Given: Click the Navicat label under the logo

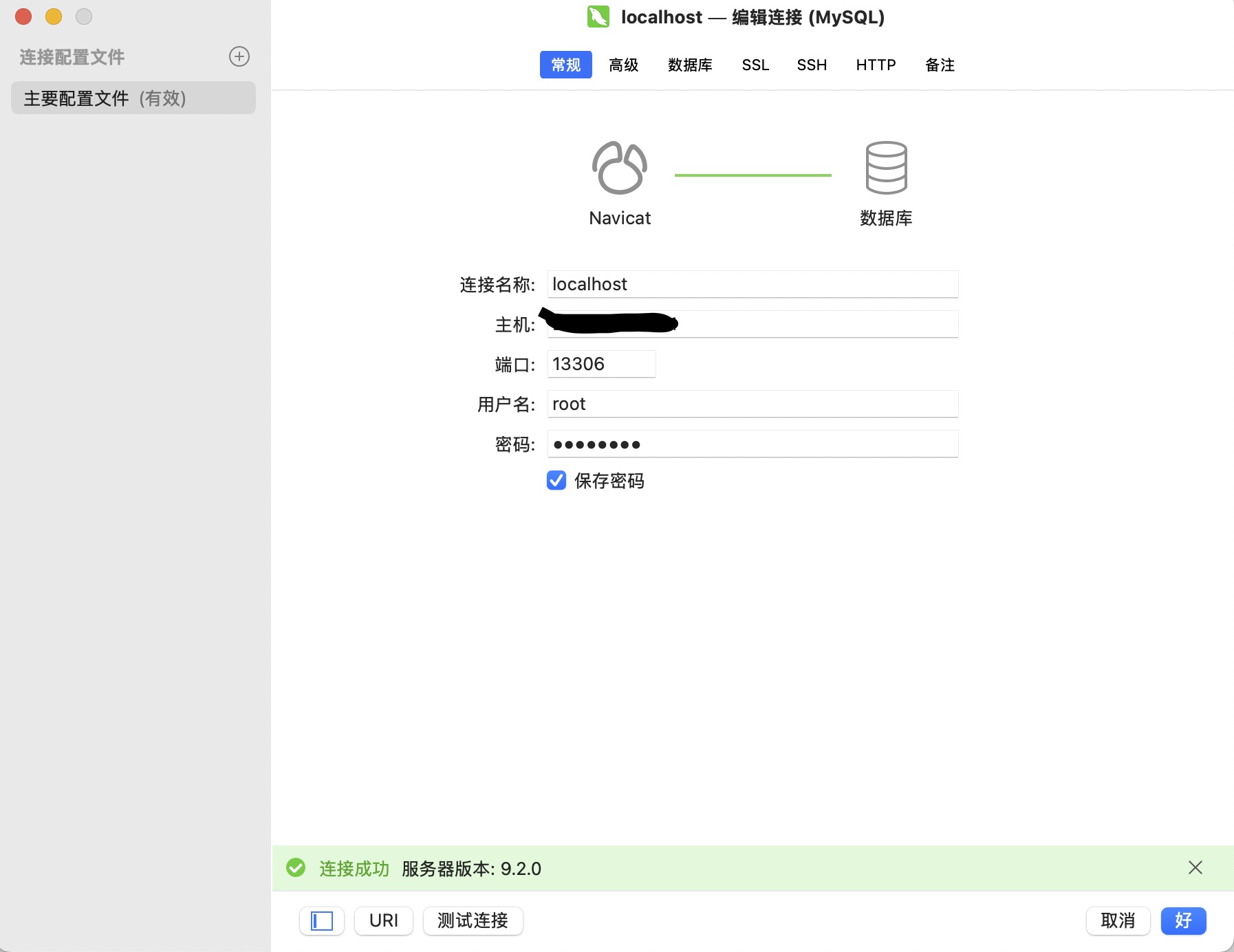Looking at the screenshot, I should click(620, 218).
